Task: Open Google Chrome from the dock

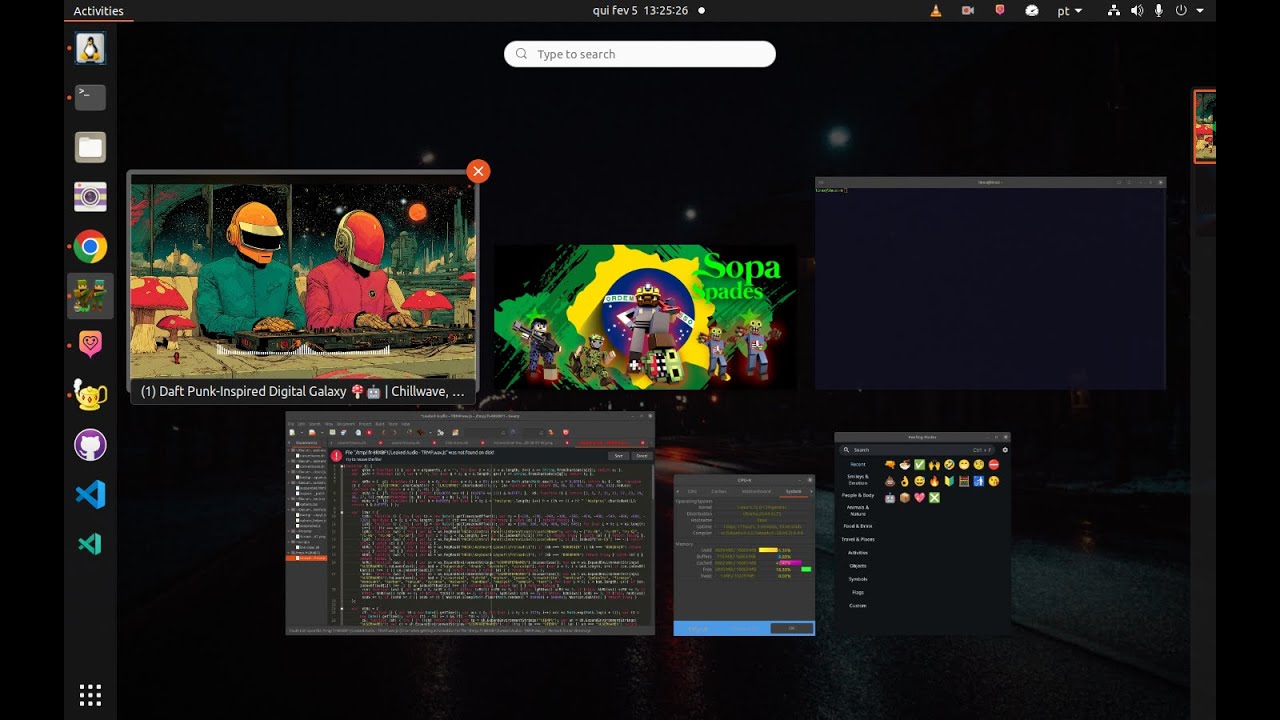Action: tap(90, 247)
